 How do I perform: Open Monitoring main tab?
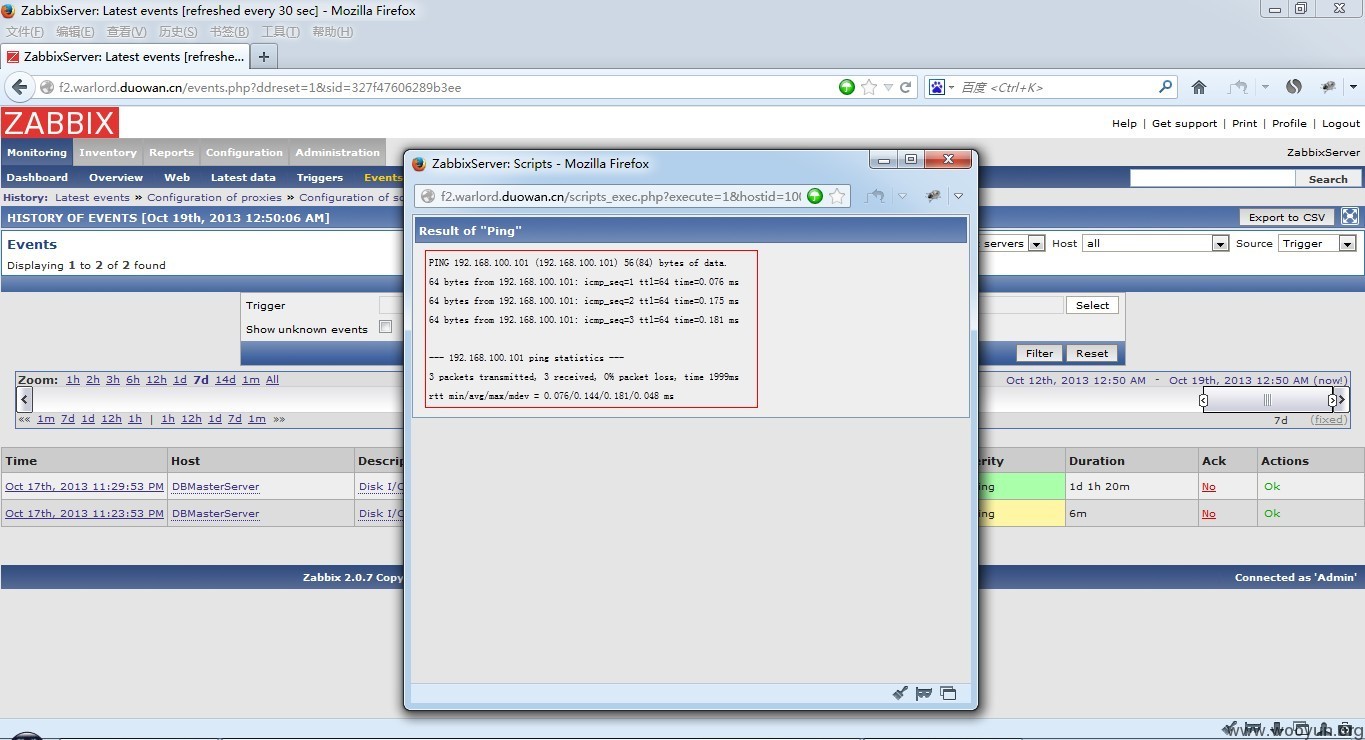pos(37,152)
